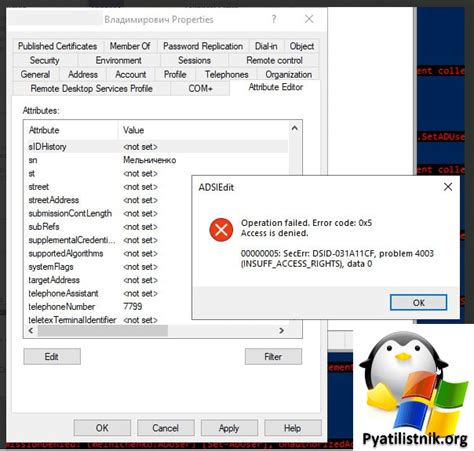Image resolution: width=474 pixels, height=451 pixels.
Task: Click the attribute list scroll up arrow
Action: click(294, 128)
